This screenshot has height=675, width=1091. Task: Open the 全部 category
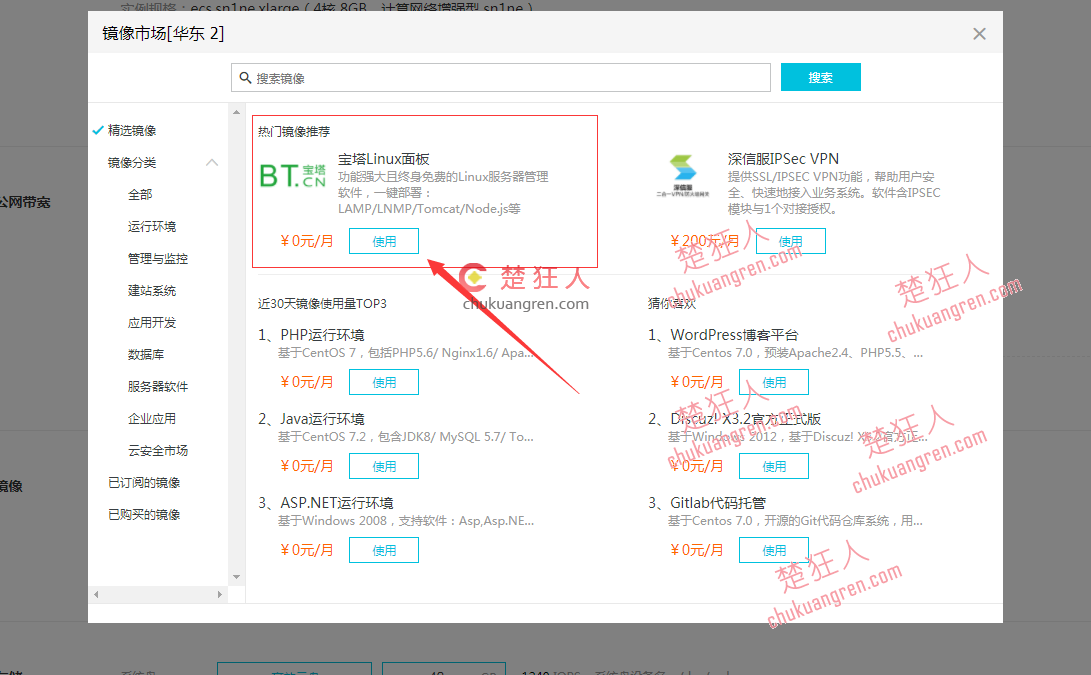[140, 194]
